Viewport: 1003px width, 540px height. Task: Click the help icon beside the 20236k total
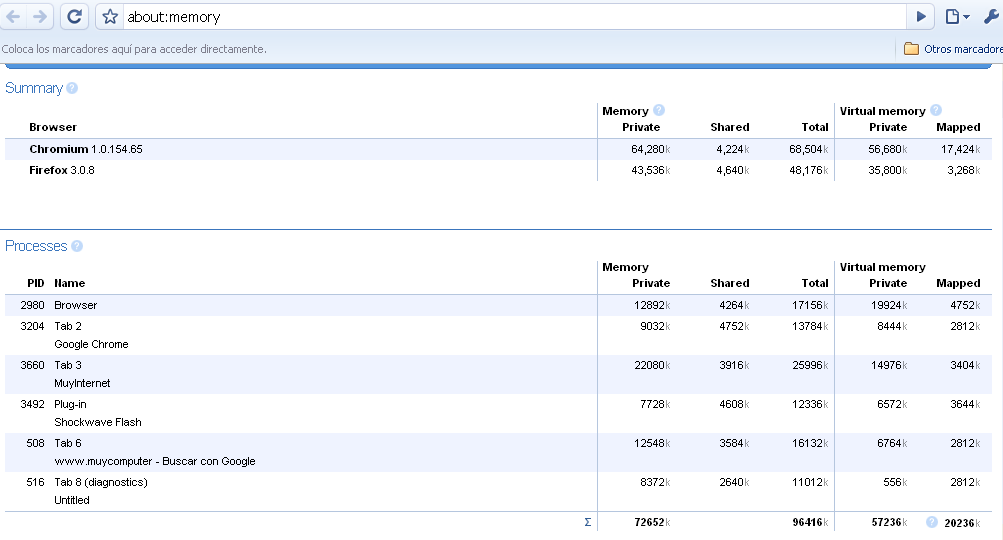pyautogui.click(x=932, y=522)
